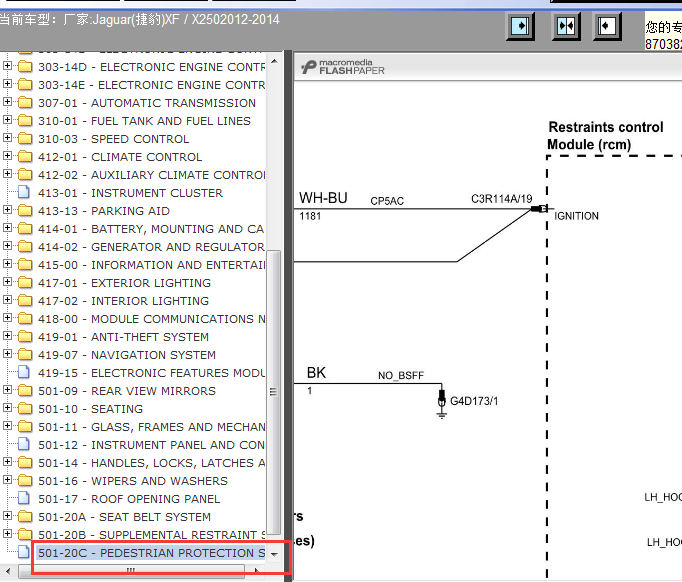Expand the 501-10 Seating node
Viewport: 682px width, 582px height.
click(x=7, y=408)
